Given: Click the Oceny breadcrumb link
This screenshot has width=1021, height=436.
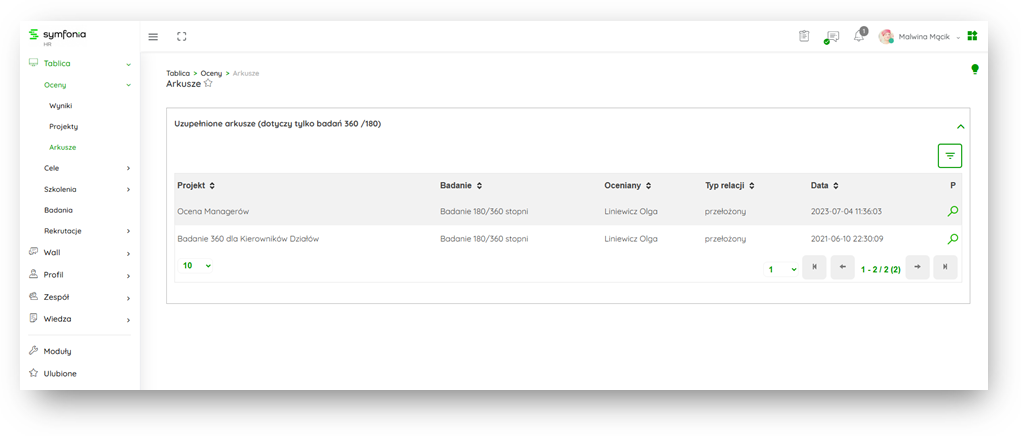Looking at the screenshot, I should [x=211, y=74].
